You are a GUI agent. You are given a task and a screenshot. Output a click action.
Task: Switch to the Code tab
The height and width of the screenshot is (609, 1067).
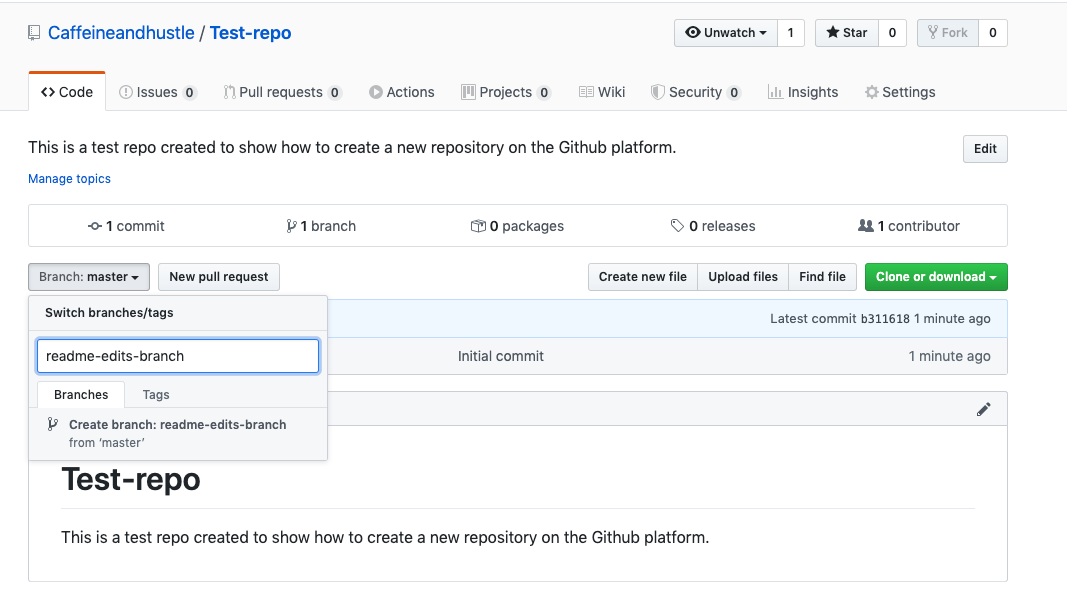tap(67, 92)
